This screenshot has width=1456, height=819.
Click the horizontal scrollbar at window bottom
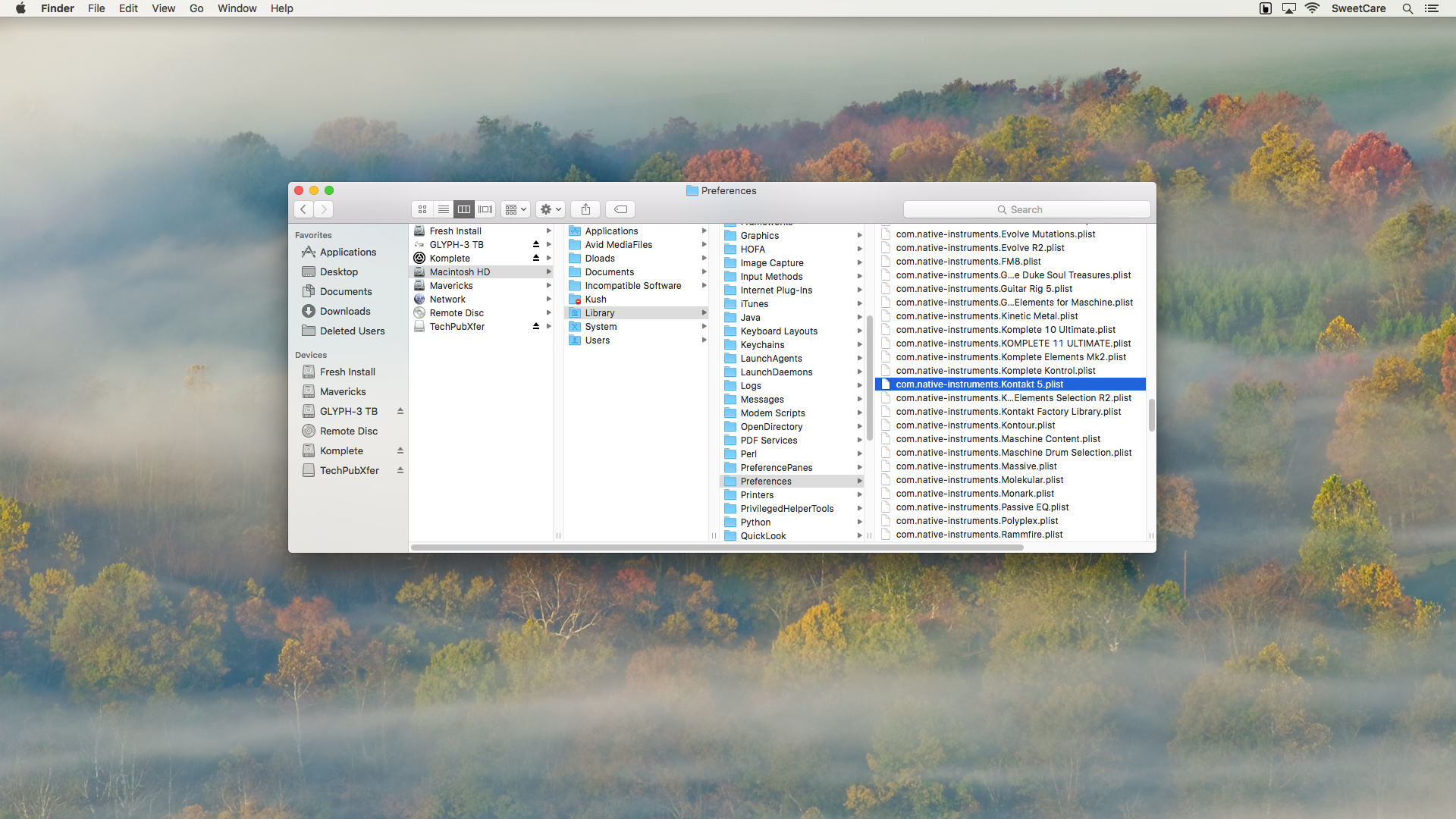(717, 547)
